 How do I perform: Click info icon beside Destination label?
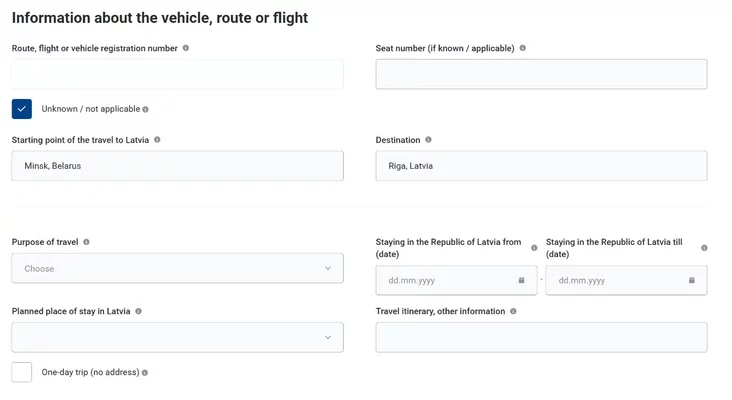[428, 140]
